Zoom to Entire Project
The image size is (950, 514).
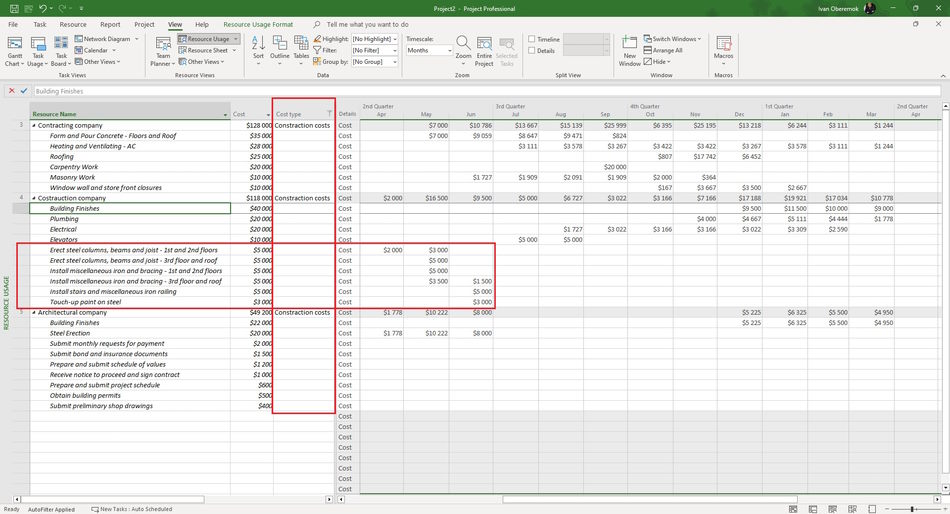483,51
